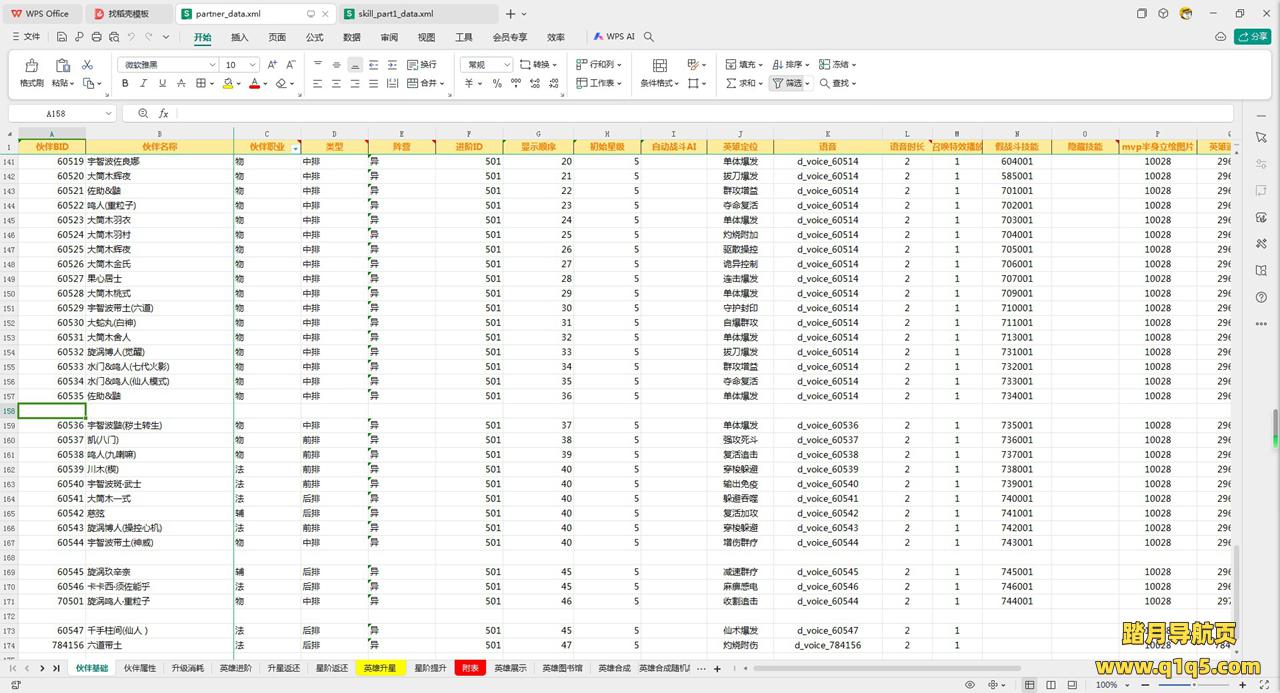Click the center horizontal alignment icon

(337, 84)
